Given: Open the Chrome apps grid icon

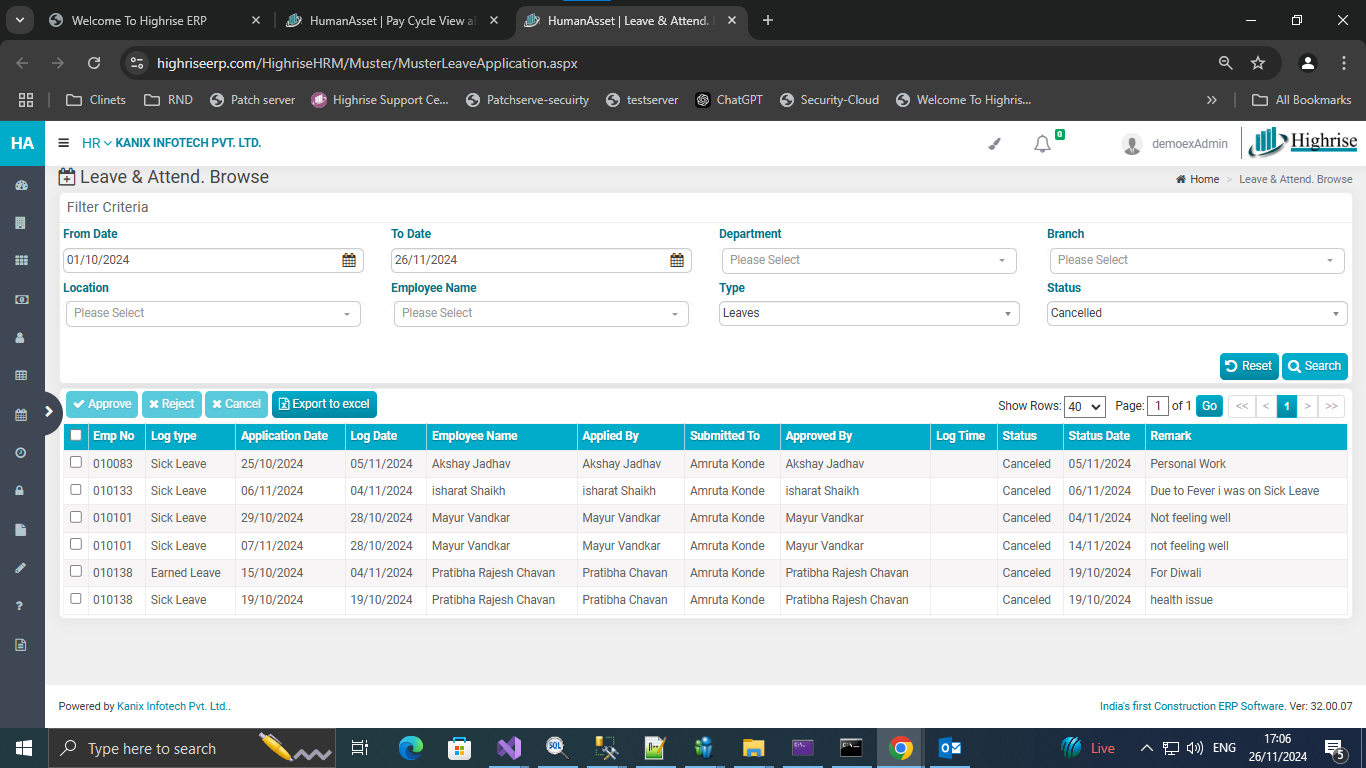Looking at the screenshot, I should pos(26,100).
